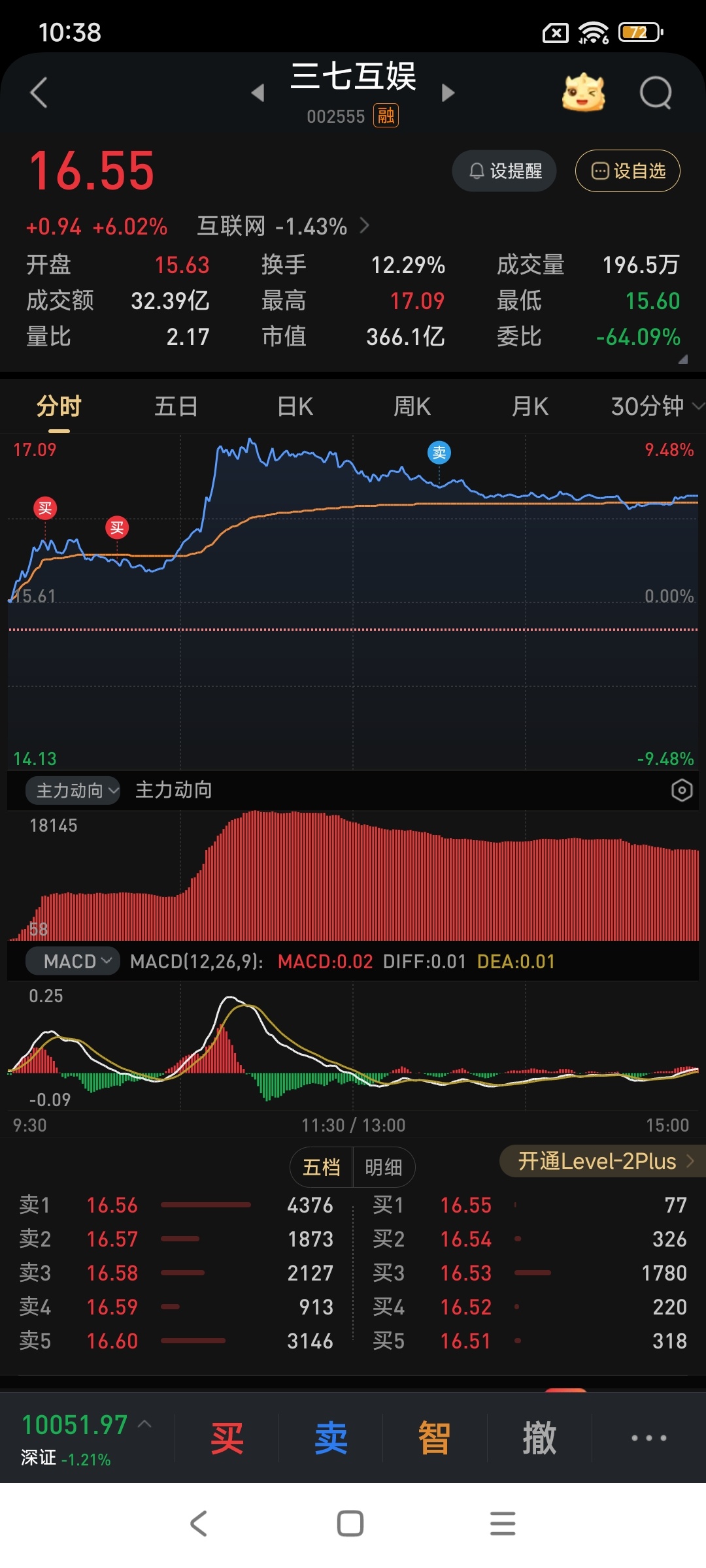Open 互联网 sector link
Image resolution: width=706 pixels, height=1568 pixels.
coord(283,226)
